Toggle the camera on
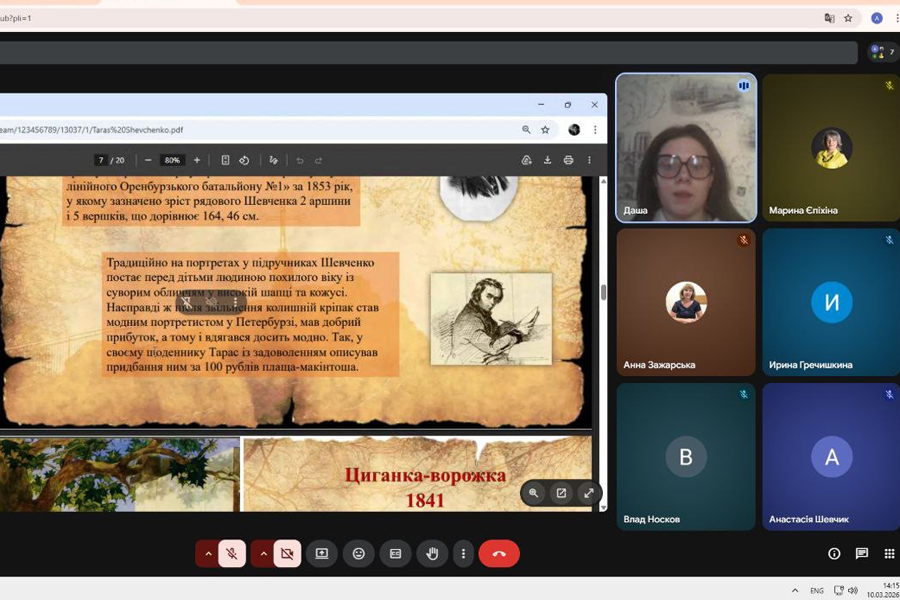The width and height of the screenshot is (900, 600). pyautogui.click(x=287, y=553)
